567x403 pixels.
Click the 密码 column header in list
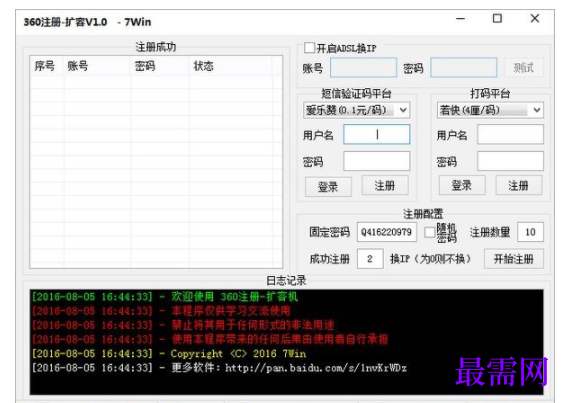coord(159,66)
